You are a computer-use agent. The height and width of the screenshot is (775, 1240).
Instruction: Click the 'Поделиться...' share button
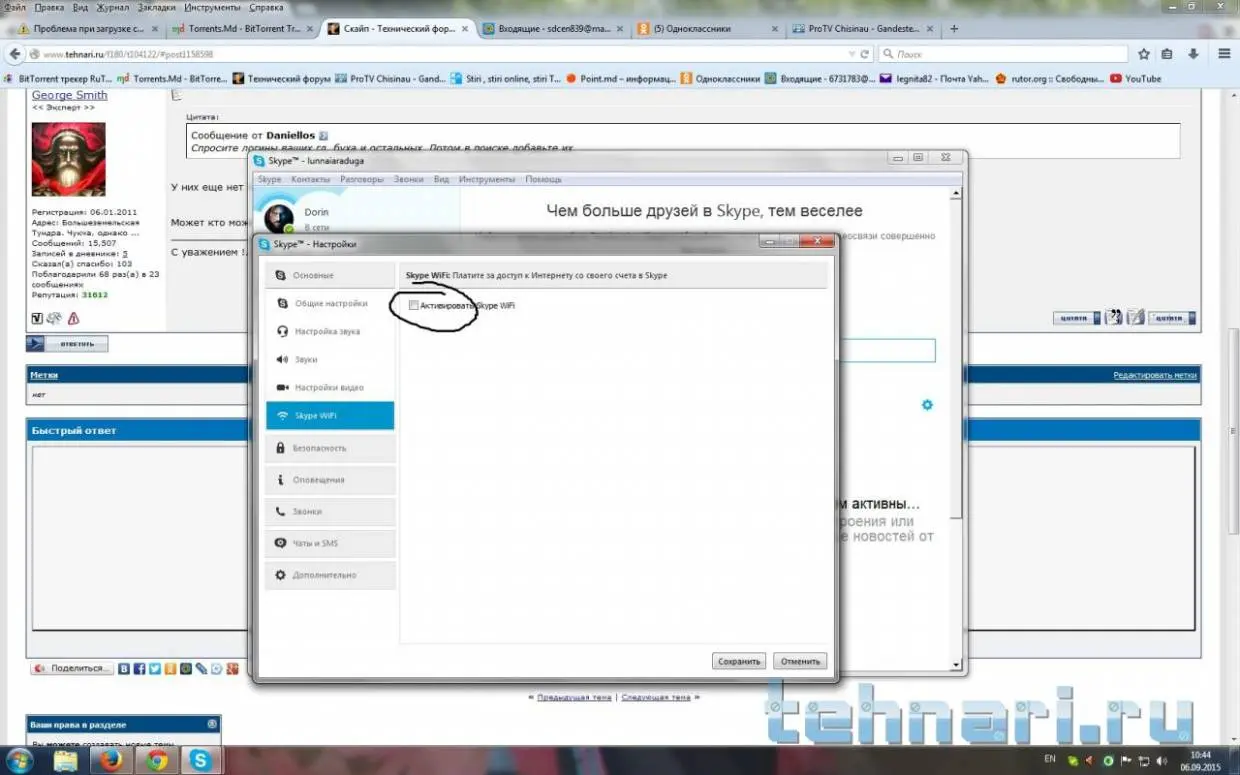click(x=70, y=668)
